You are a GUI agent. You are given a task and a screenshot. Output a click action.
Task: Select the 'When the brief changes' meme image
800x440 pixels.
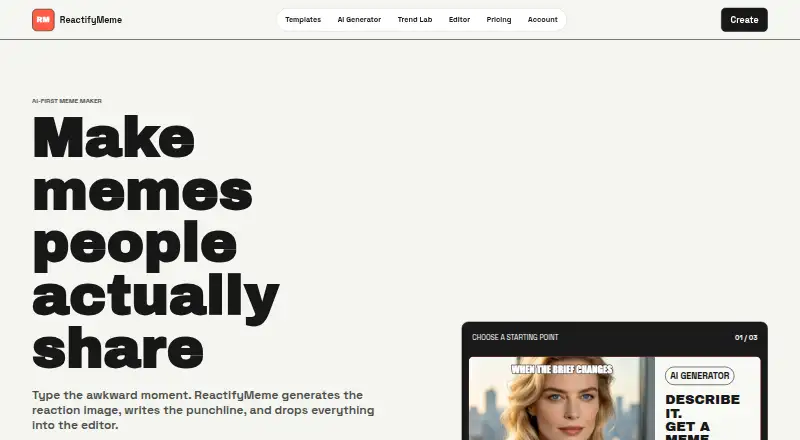[562, 398]
